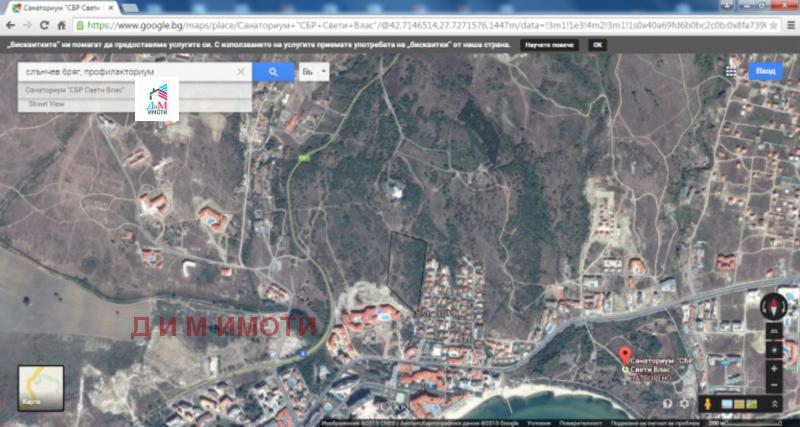Viewport: 800px width, 427px height.
Task: Open the Google apps grid
Action: 730,72
